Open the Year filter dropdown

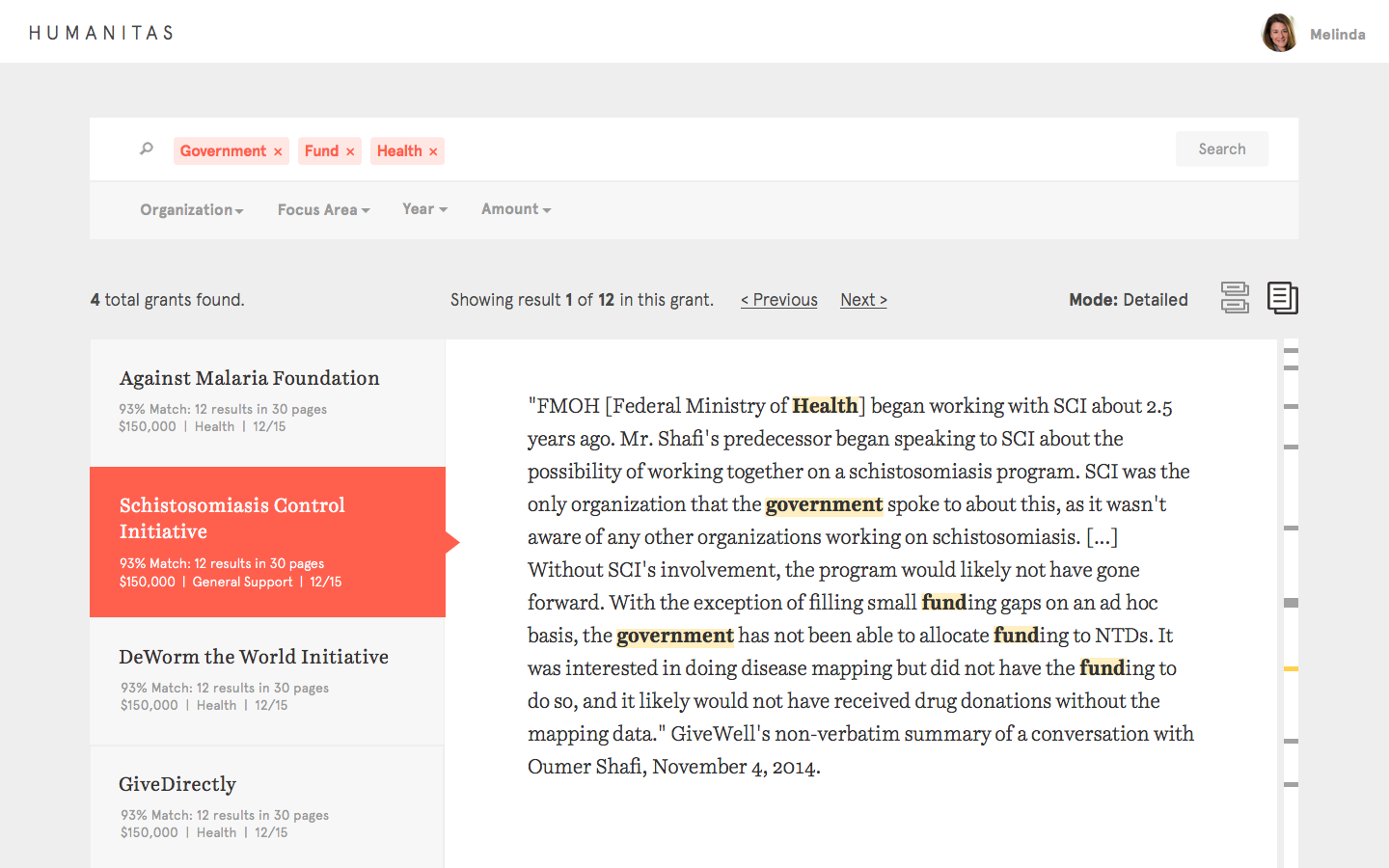click(424, 208)
